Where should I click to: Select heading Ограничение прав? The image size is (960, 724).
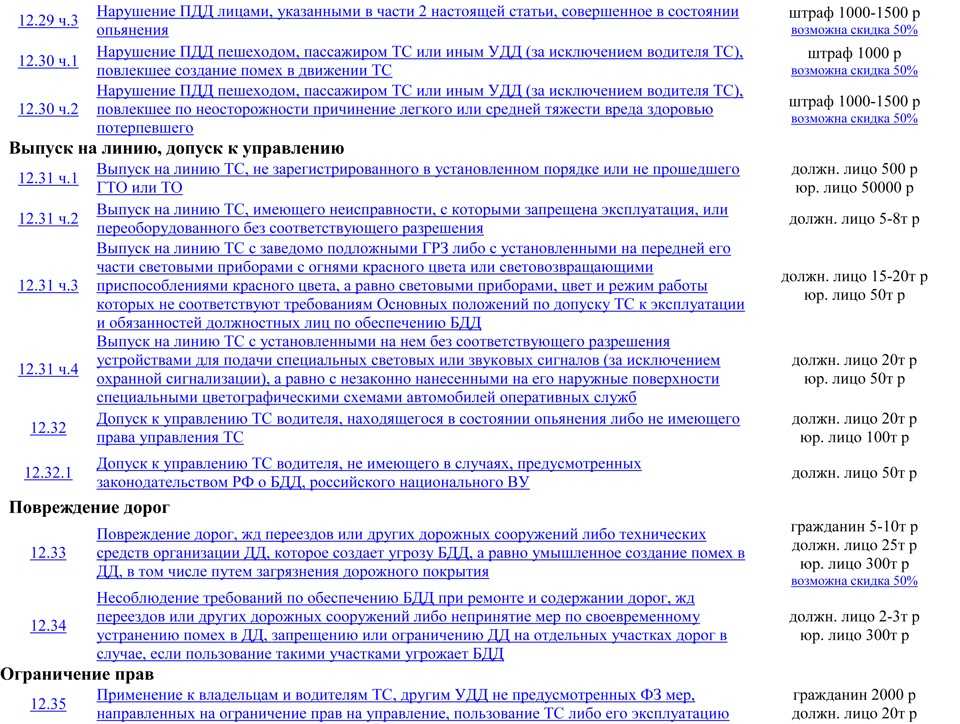click(77, 674)
